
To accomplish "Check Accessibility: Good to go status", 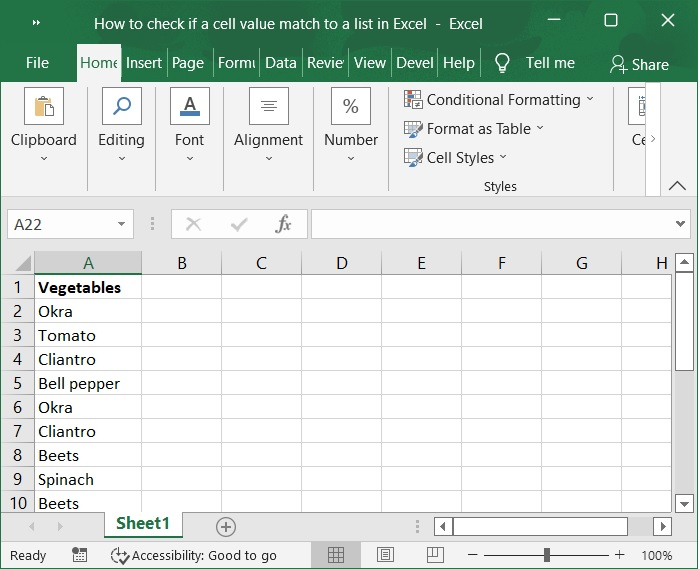I will (195, 555).
